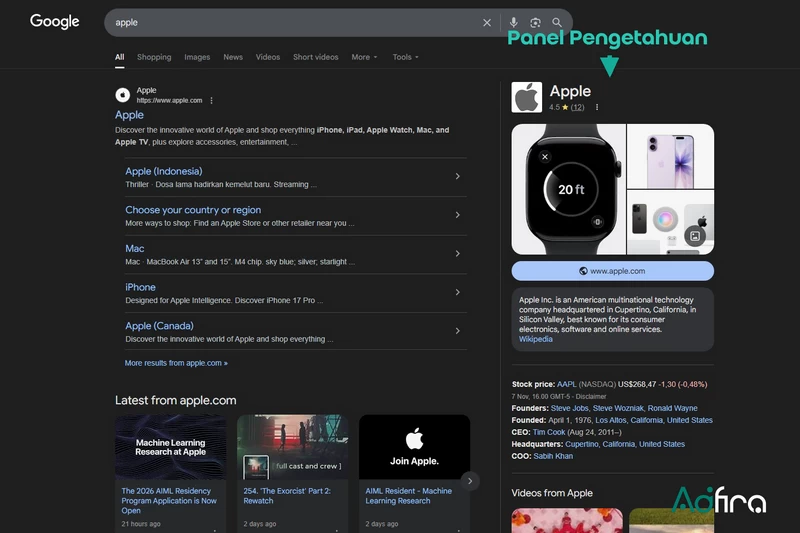The height and width of the screenshot is (533, 800).
Task: Open knowledge panel three-dot options menu
Action: coord(596,108)
